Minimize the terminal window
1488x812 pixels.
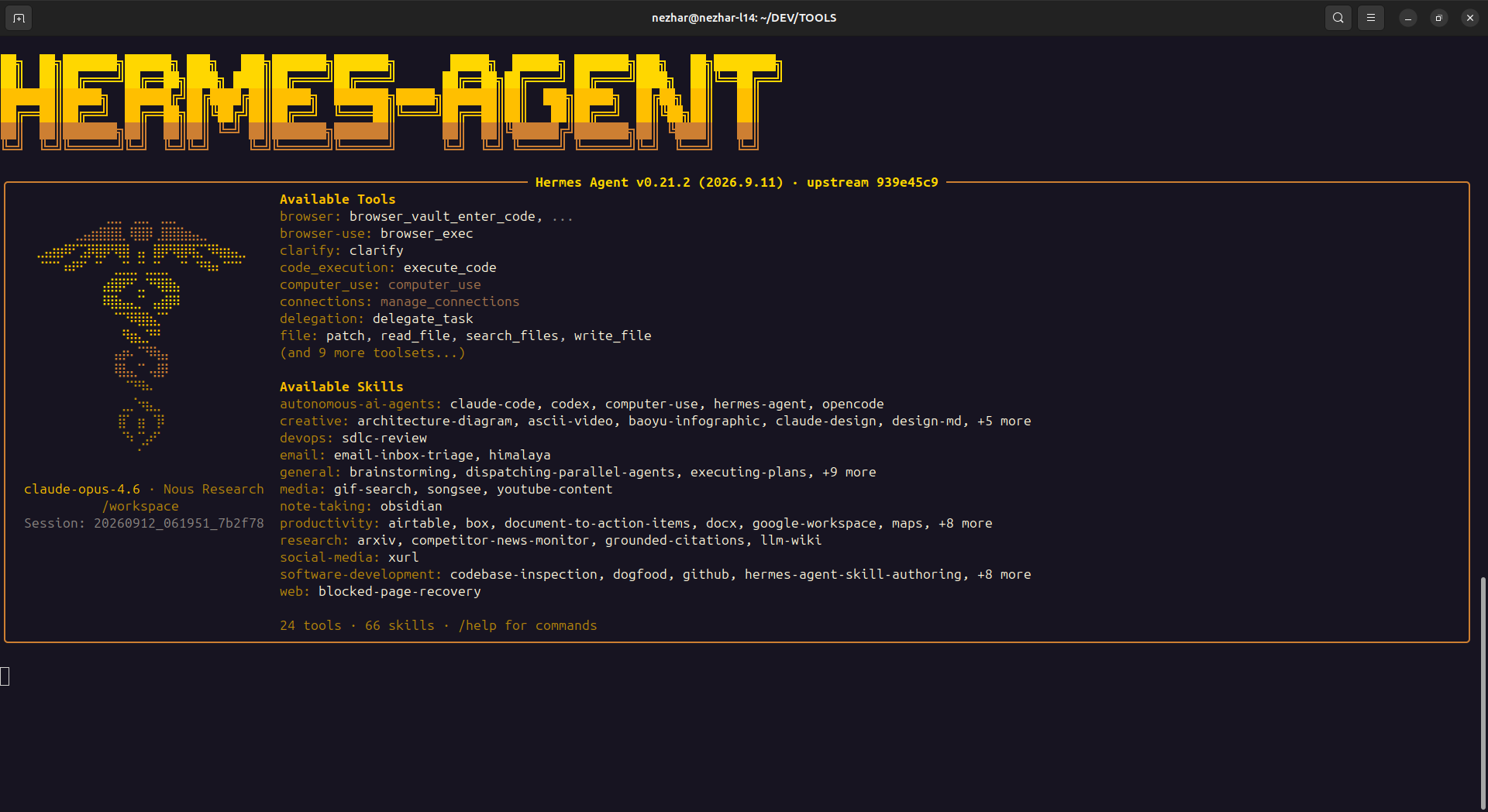[1407, 18]
